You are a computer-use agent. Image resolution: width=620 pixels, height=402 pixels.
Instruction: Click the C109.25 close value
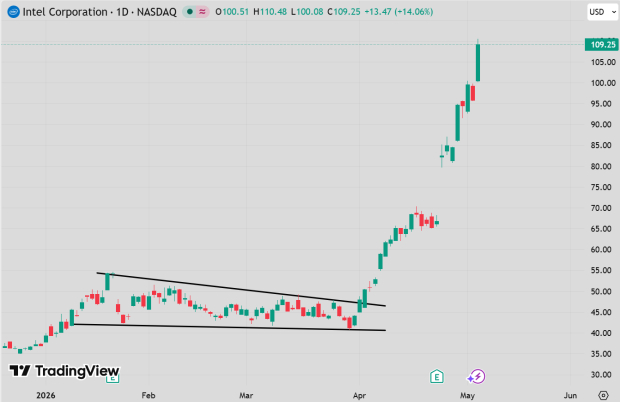pos(344,12)
